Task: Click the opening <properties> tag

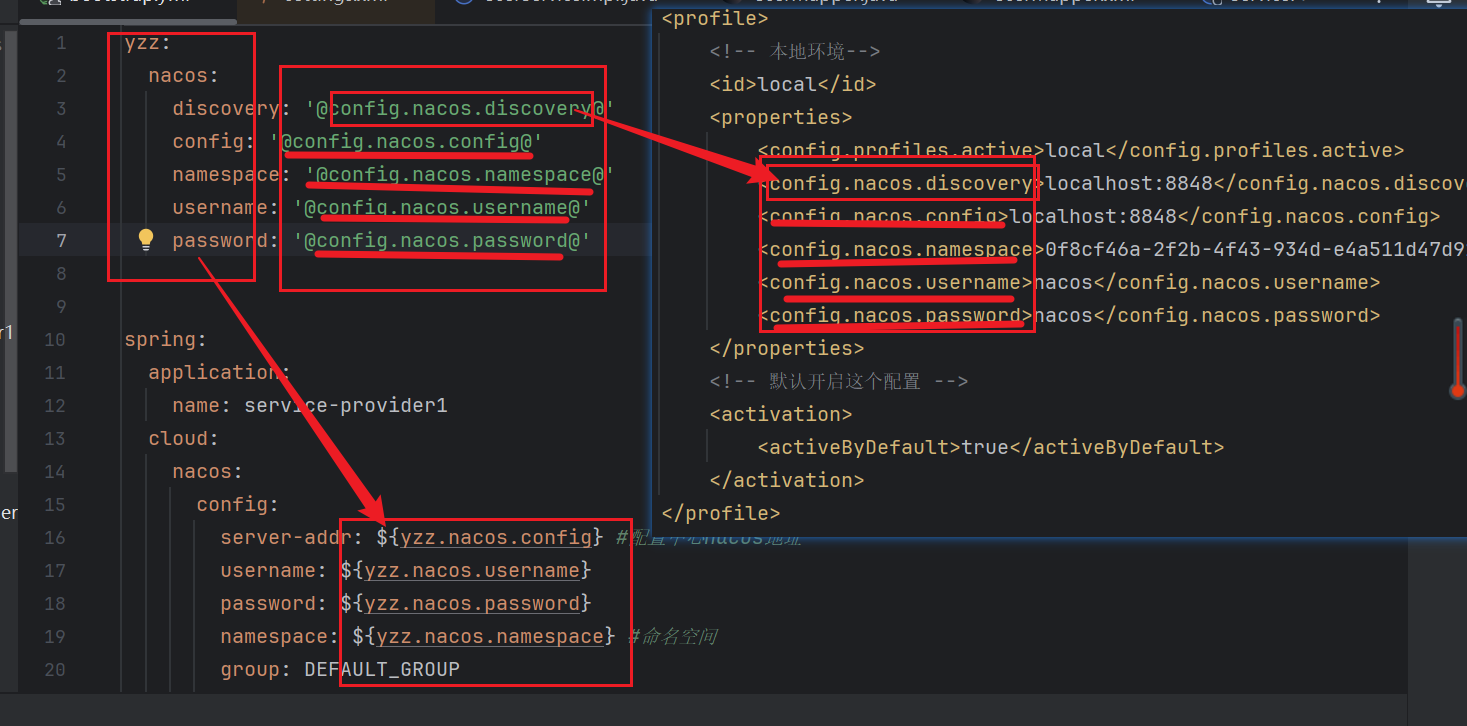Action: pyautogui.click(x=781, y=117)
